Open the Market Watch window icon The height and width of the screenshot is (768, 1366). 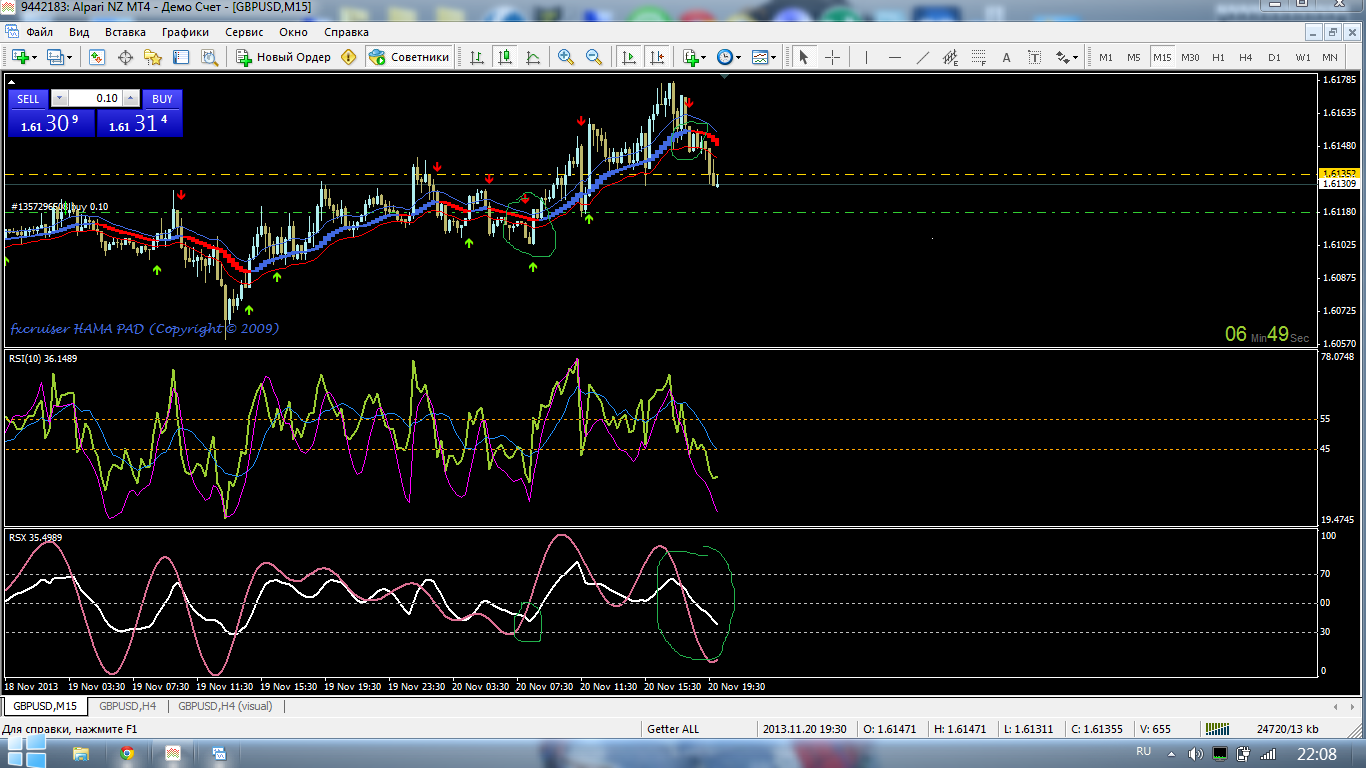pyautogui.click(x=97, y=57)
